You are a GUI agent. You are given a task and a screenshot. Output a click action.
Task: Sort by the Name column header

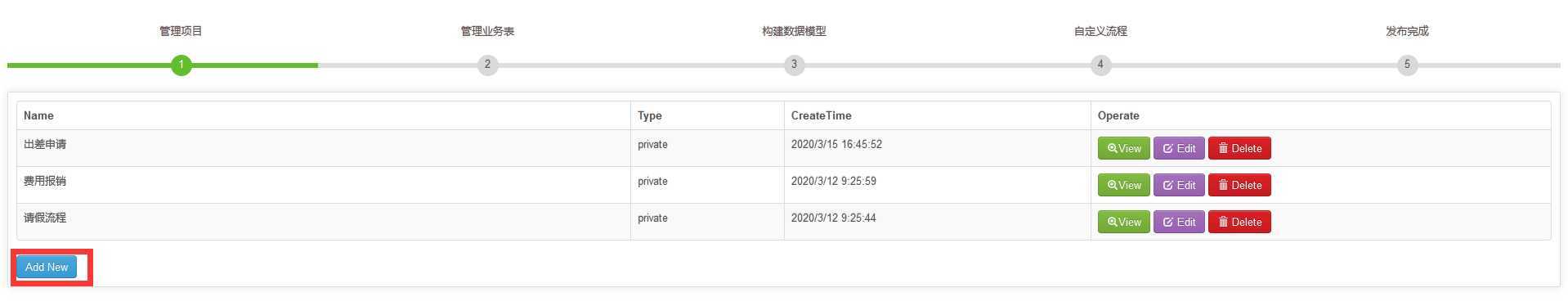pyautogui.click(x=38, y=115)
